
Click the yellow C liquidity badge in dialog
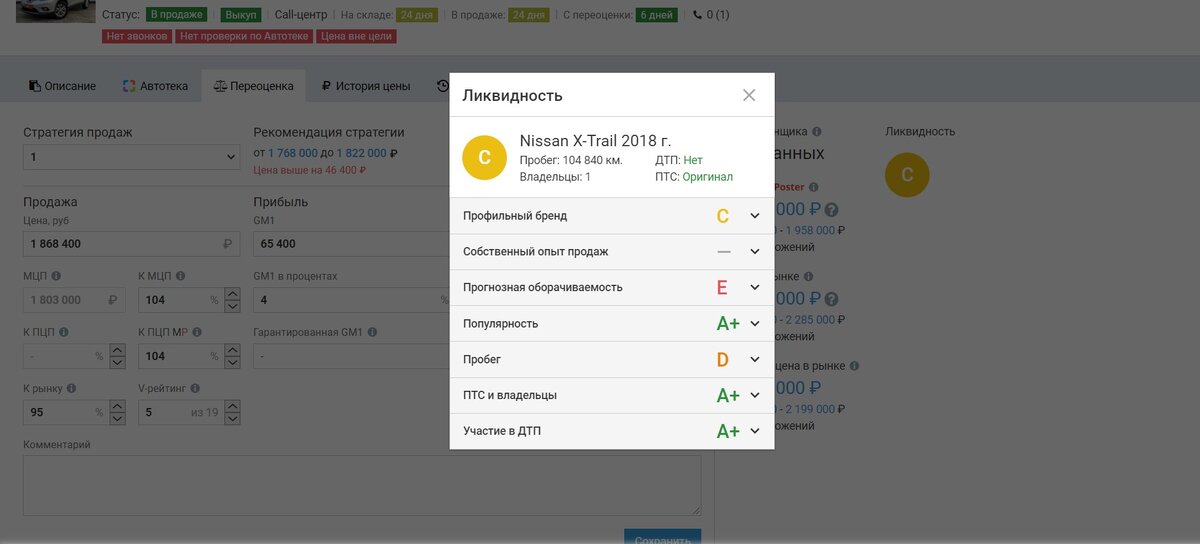coord(485,157)
